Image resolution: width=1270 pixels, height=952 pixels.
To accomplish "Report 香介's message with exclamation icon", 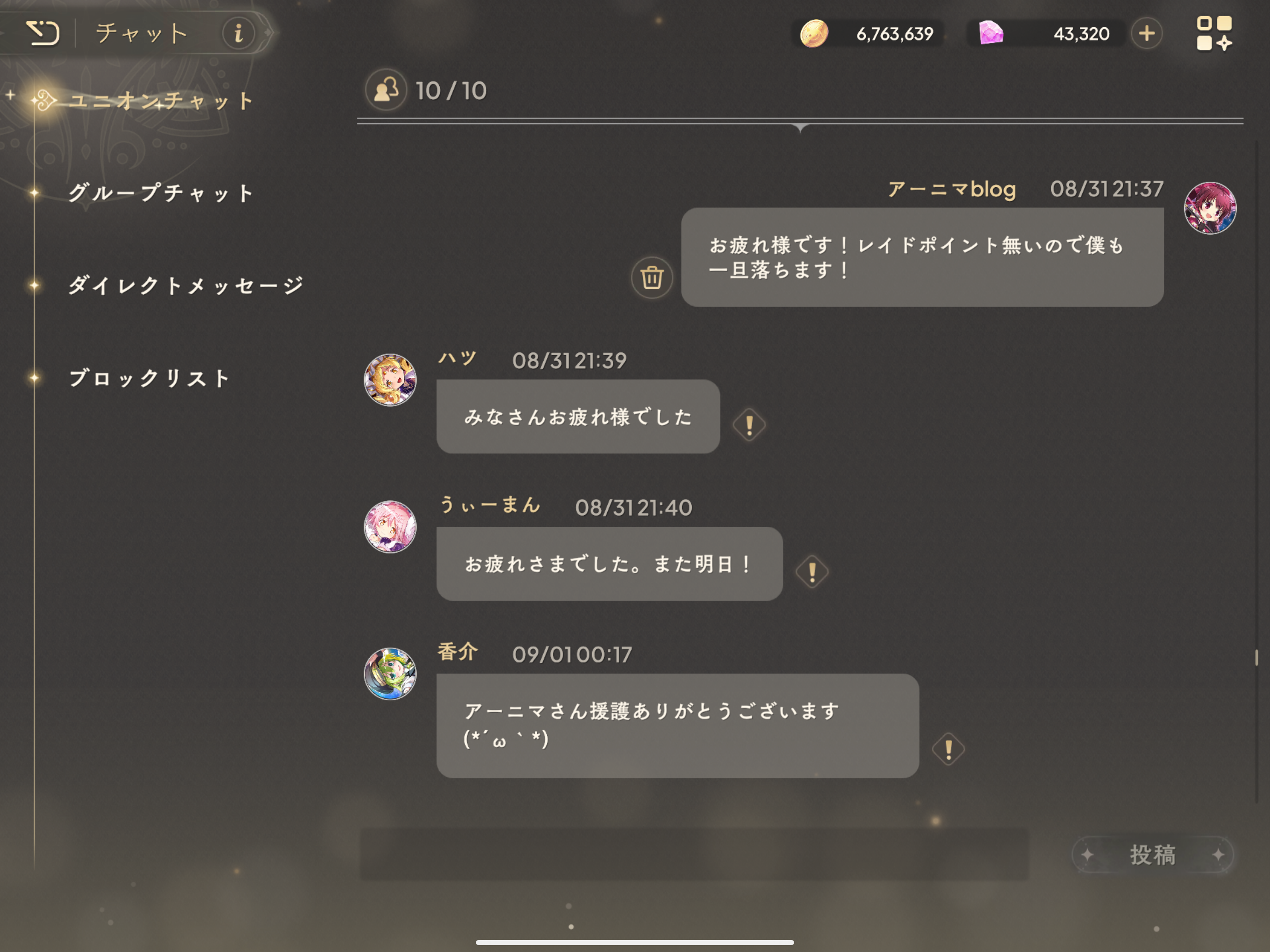I will [948, 749].
